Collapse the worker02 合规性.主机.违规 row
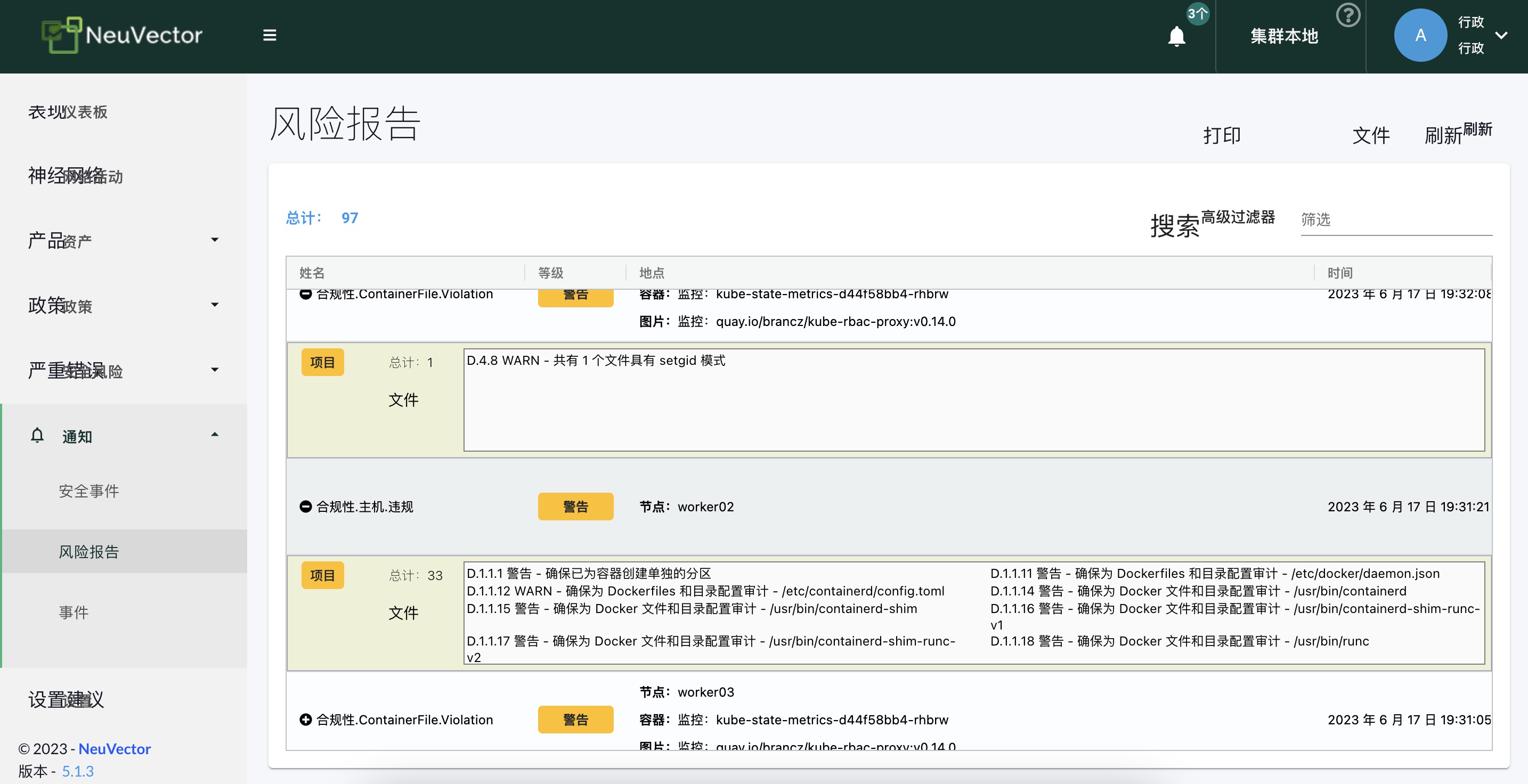The width and height of the screenshot is (1528, 784). pyautogui.click(x=305, y=507)
